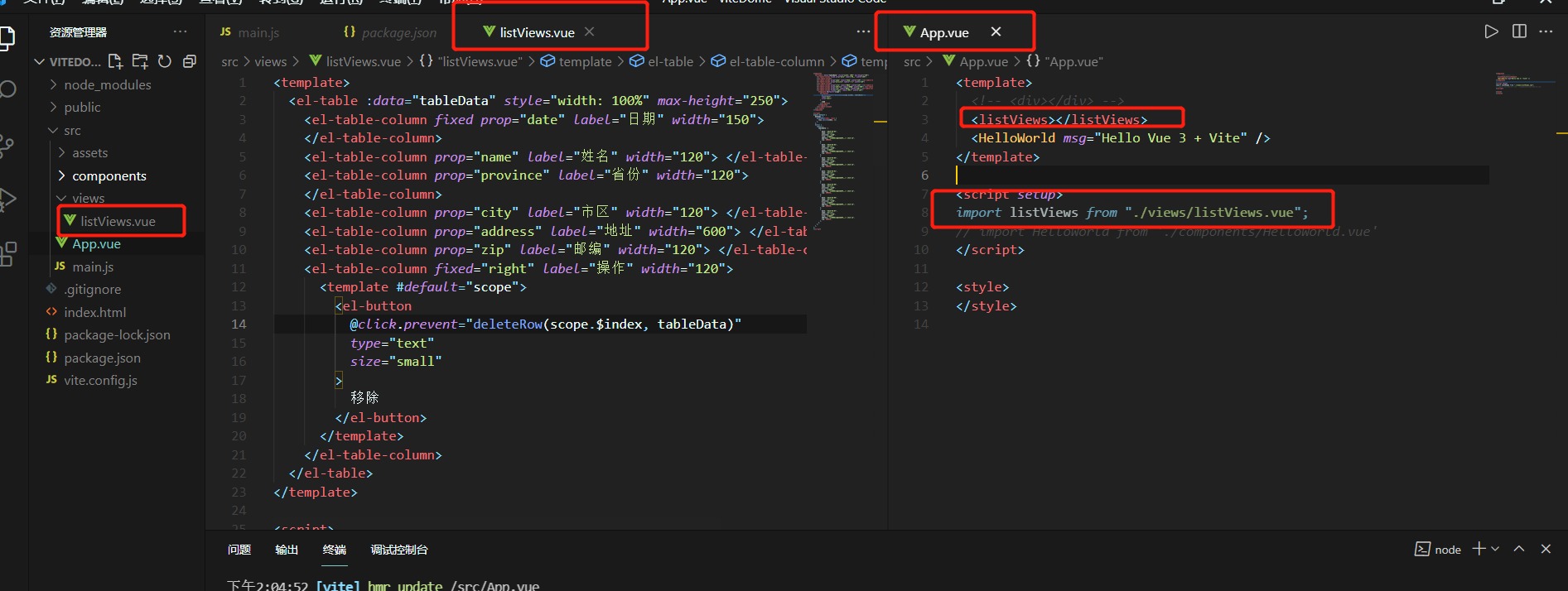The width and height of the screenshot is (1568, 591).
Task: Close the listViews.vue tab
Action: (589, 31)
